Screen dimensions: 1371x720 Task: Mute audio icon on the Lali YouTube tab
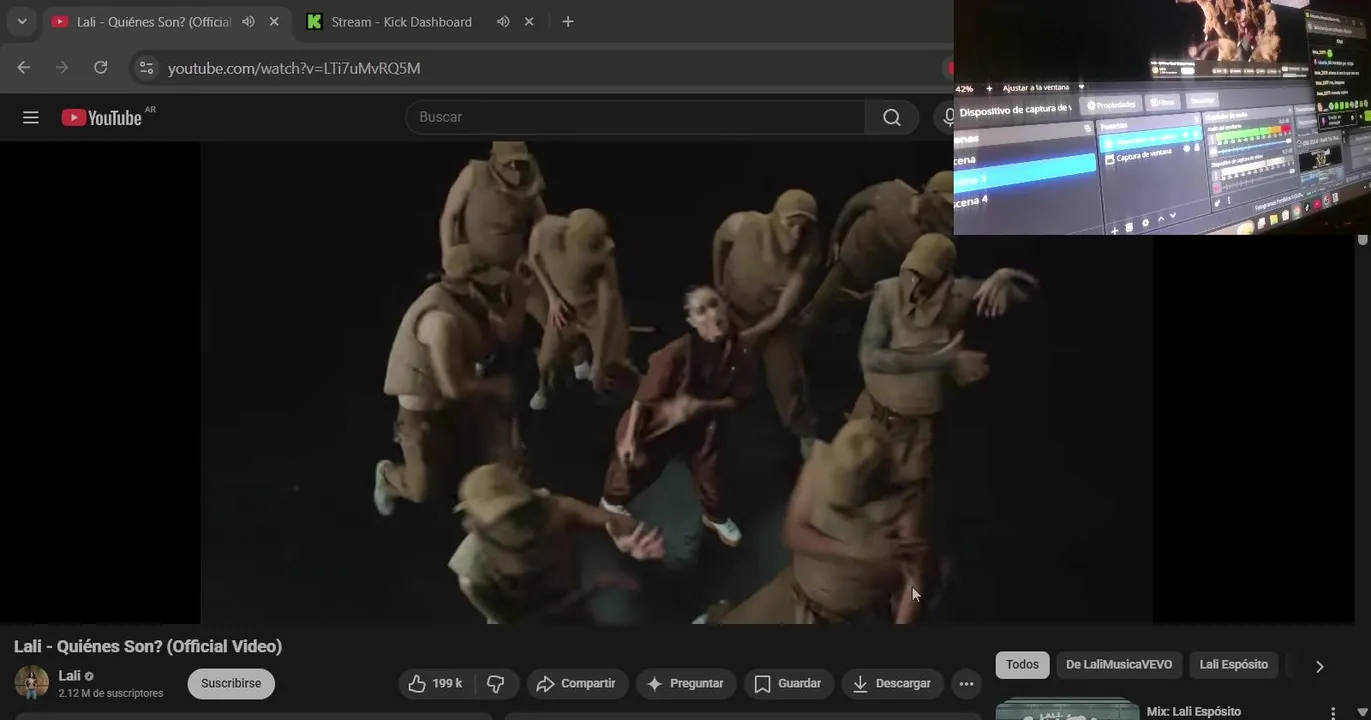[248, 21]
